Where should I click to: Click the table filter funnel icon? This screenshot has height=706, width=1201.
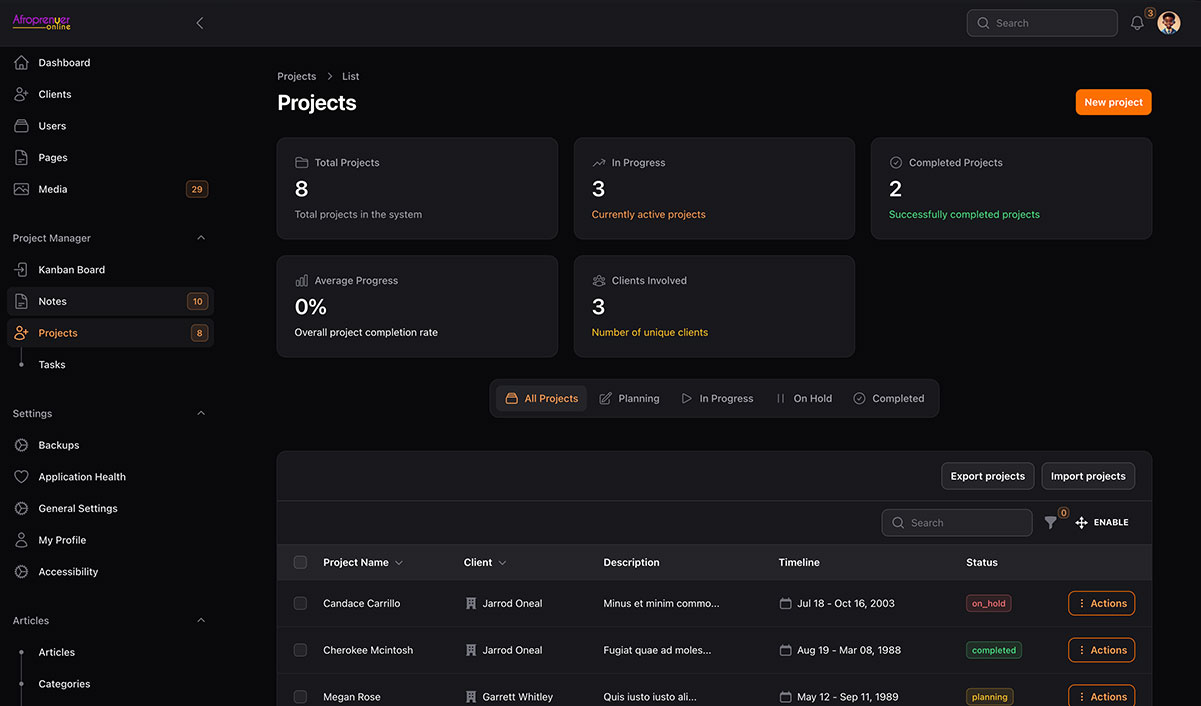click(x=1050, y=522)
